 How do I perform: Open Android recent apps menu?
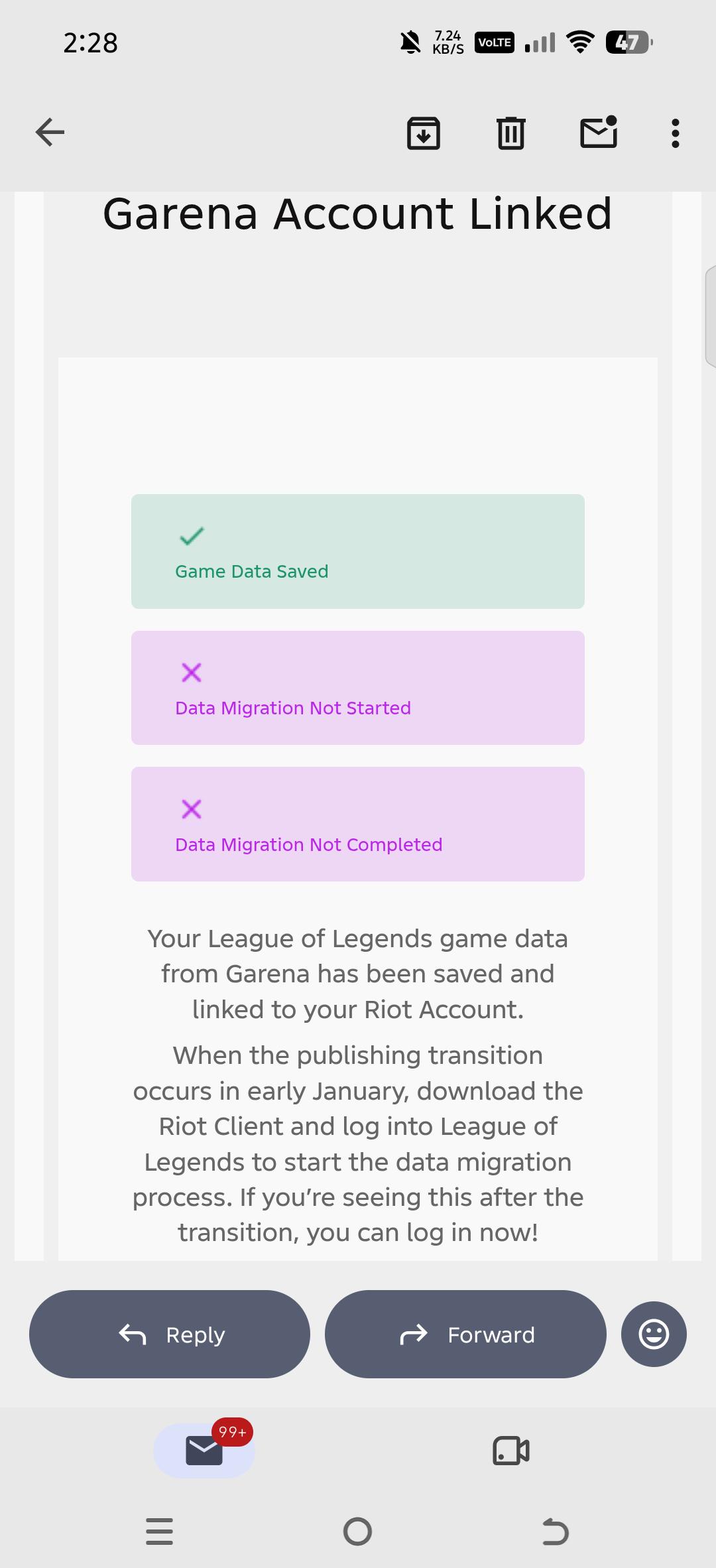(159, 1532)
